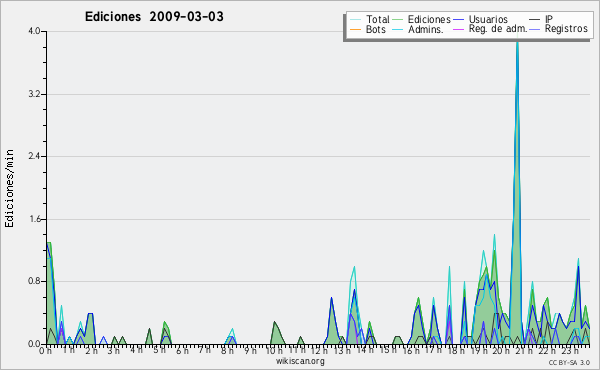Click the 'CC BY-SA 3.0' license text

point(569,363)
